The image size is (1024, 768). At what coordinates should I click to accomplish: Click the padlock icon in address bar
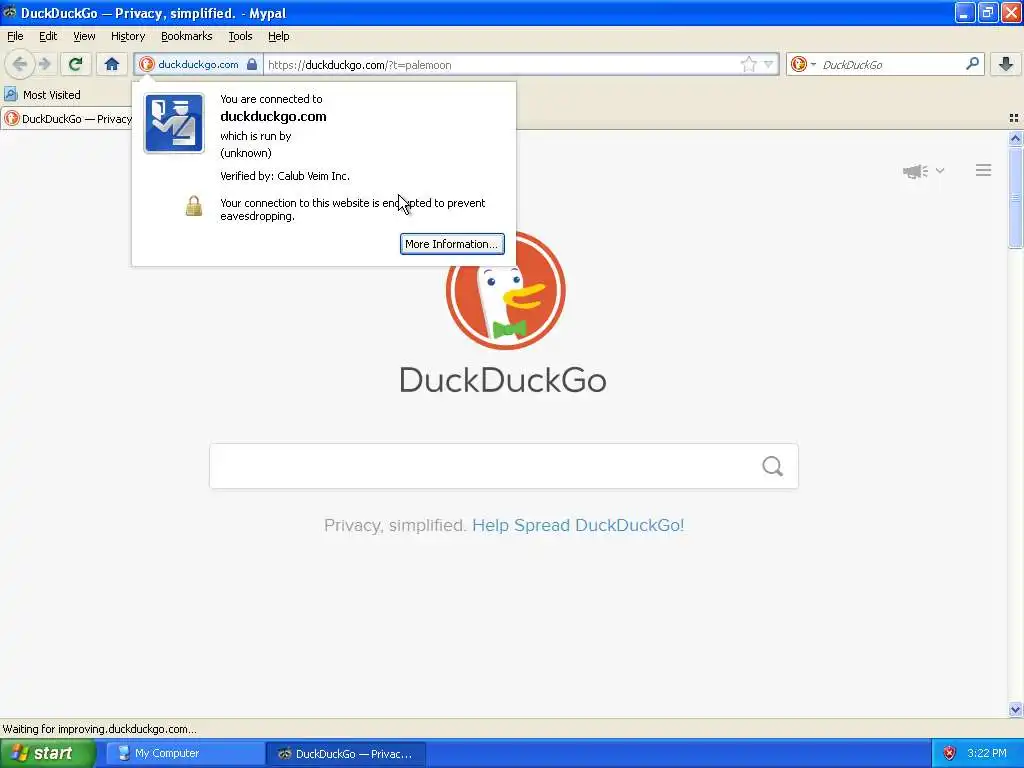coord(252,64)
